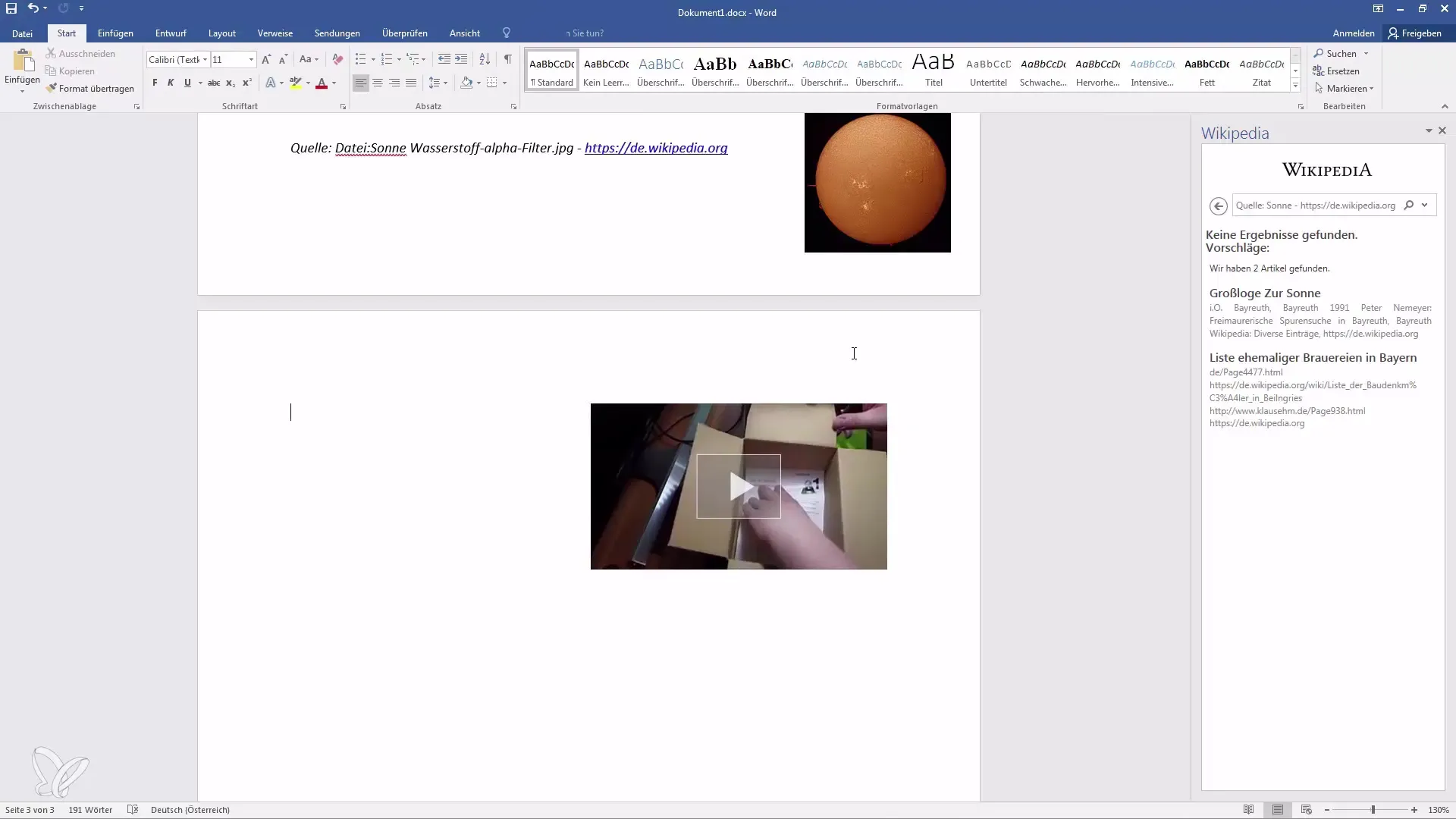Undo the last action
Viewport: 1456px width, 819px height.
point(33,8)
